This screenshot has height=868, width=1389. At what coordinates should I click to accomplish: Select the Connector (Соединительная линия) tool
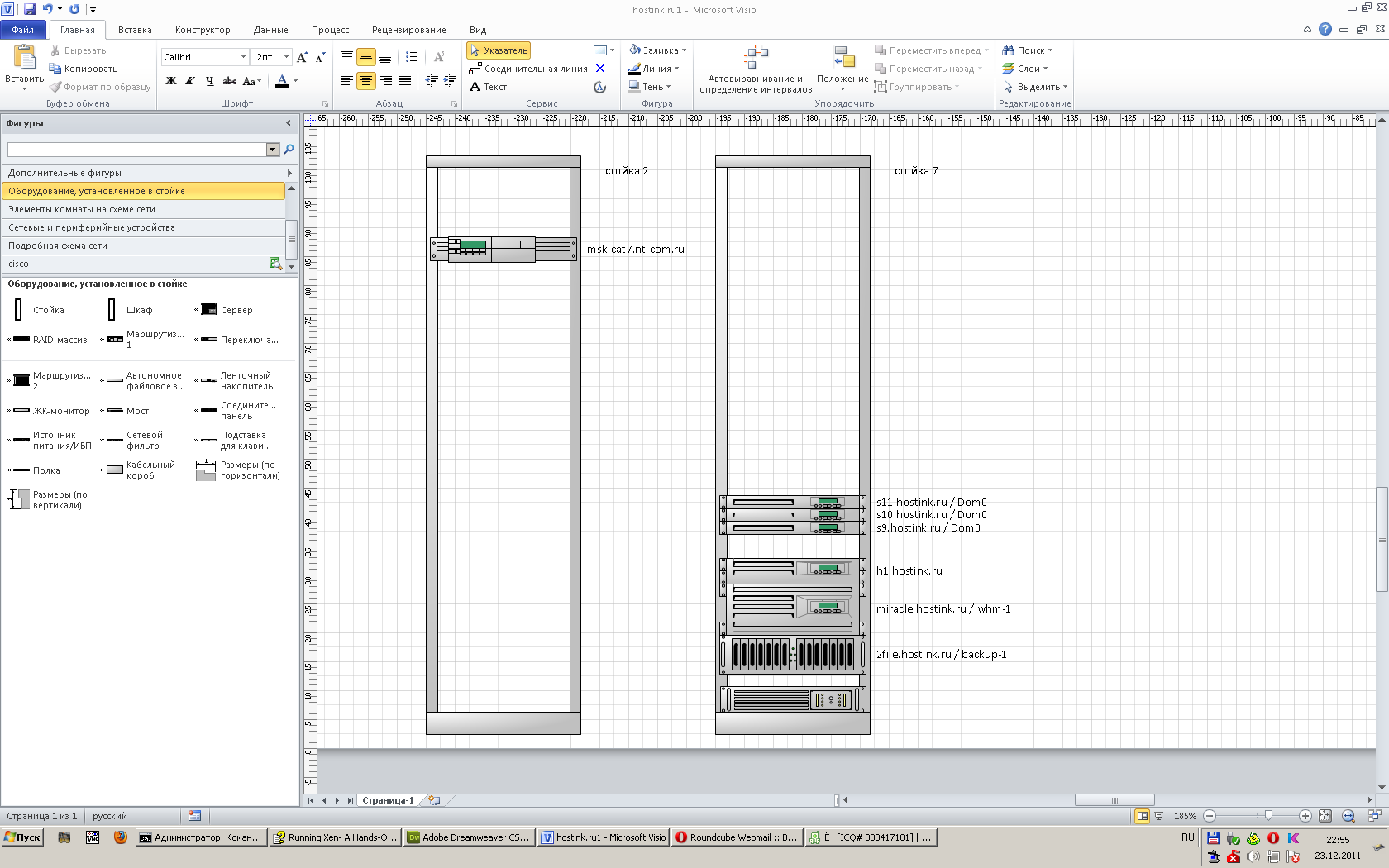pyautogui.click(x=528, y=69)
